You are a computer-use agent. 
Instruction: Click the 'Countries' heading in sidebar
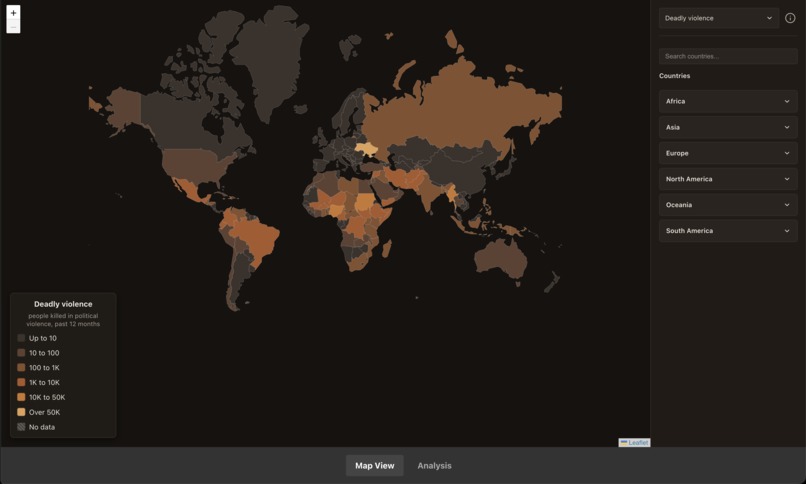pyautogui.click(x=674, y=76)
